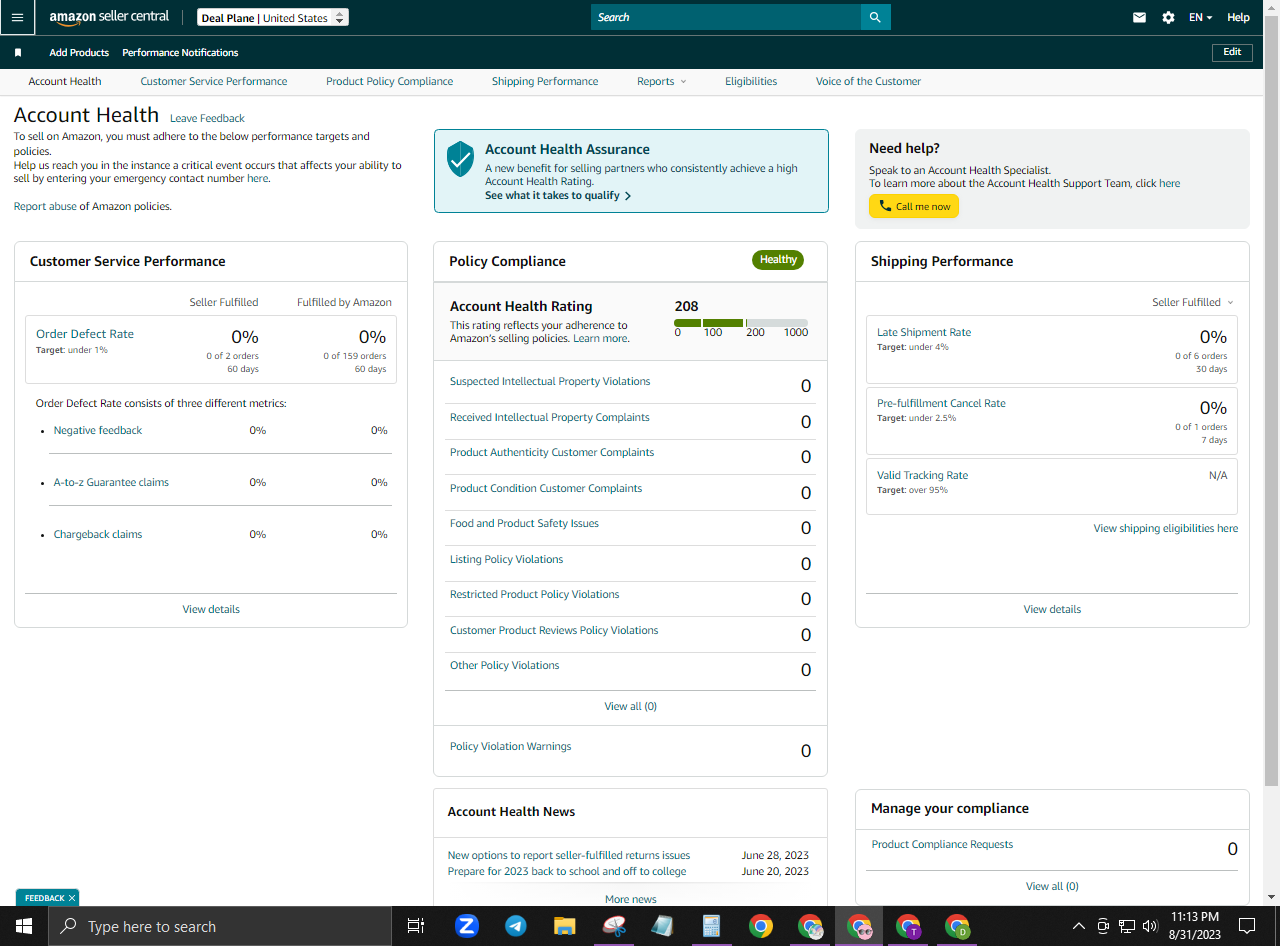Click the Leave Feedback link
The image size is (1280, 946).
click(x=207, y=118)
